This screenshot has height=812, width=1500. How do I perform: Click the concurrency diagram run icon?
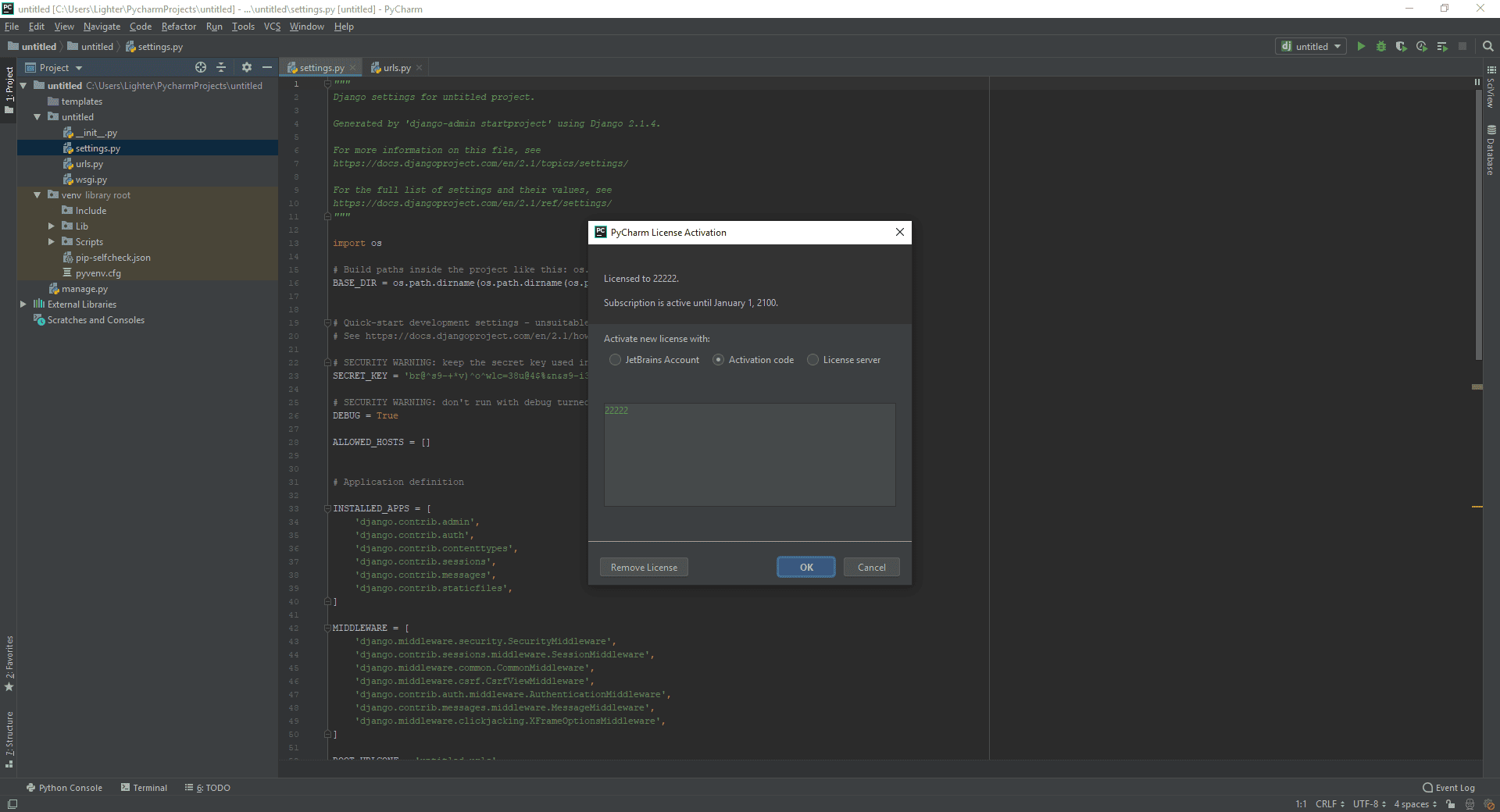pos(1442,47)
